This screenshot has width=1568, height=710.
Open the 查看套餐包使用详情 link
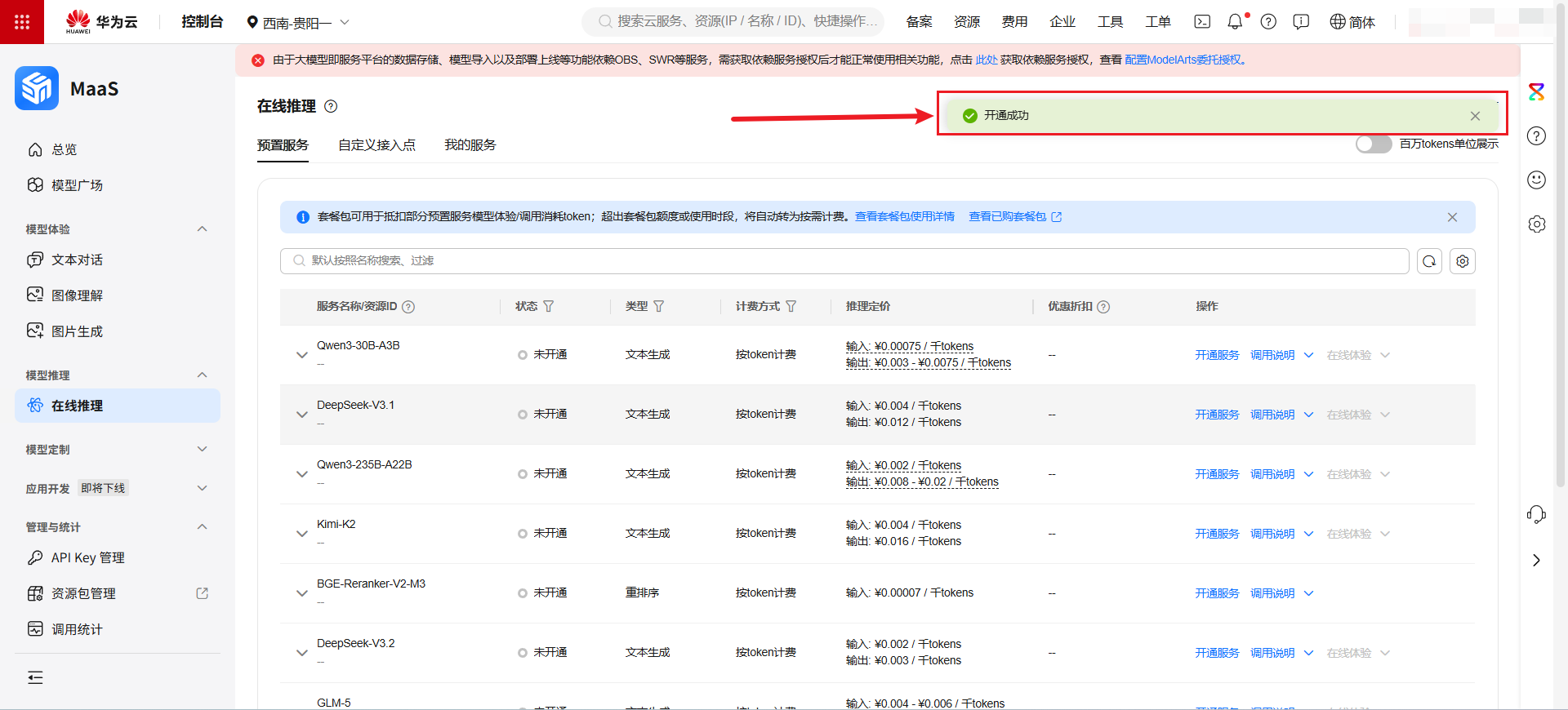click(905, 216)
